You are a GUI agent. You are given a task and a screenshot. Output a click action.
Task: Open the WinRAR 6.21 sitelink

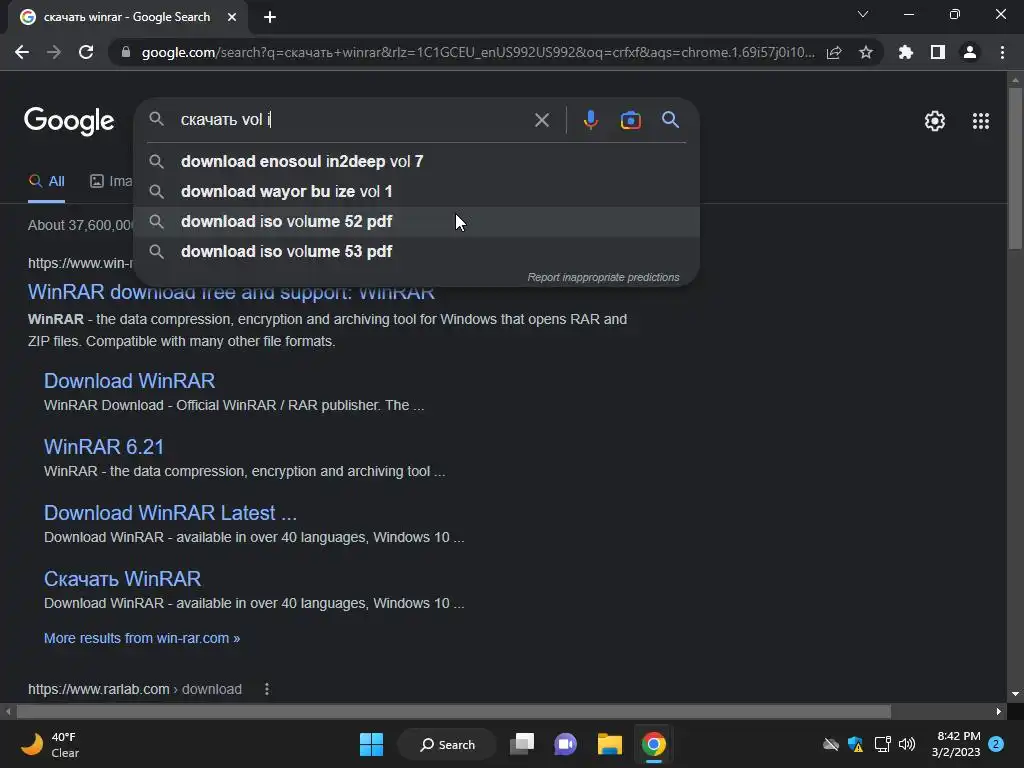(x=104, y=447)
